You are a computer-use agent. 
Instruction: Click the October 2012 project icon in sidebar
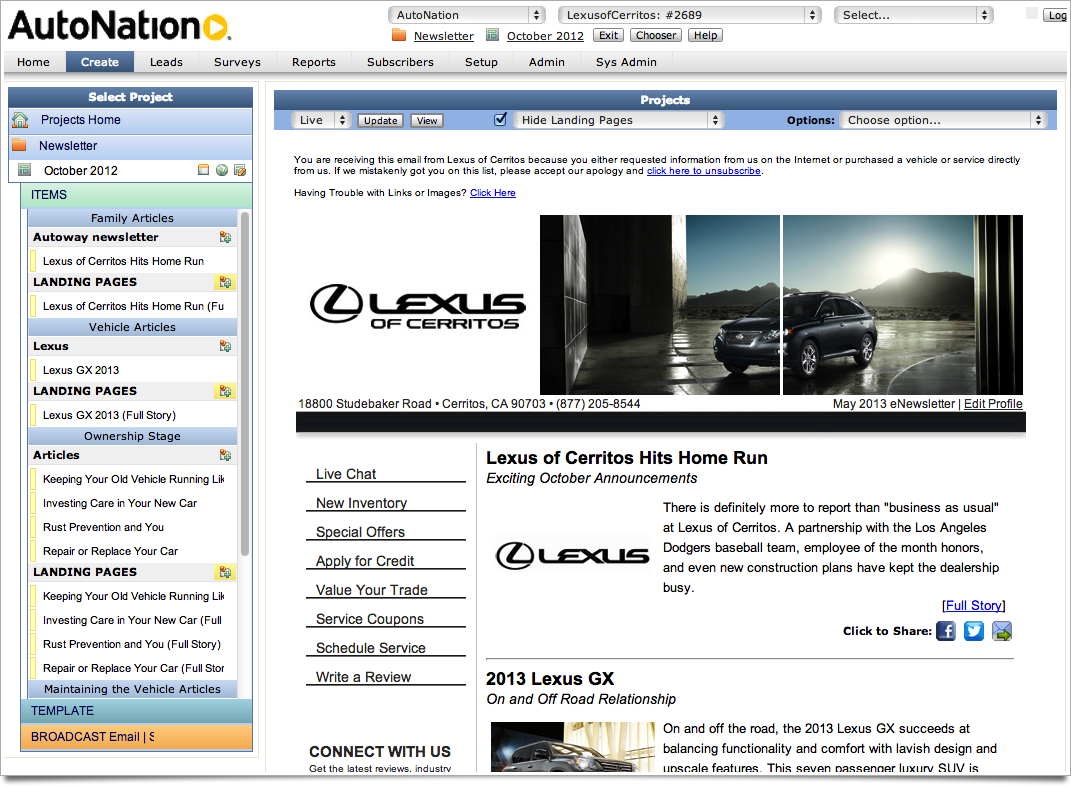coord(25,170)
